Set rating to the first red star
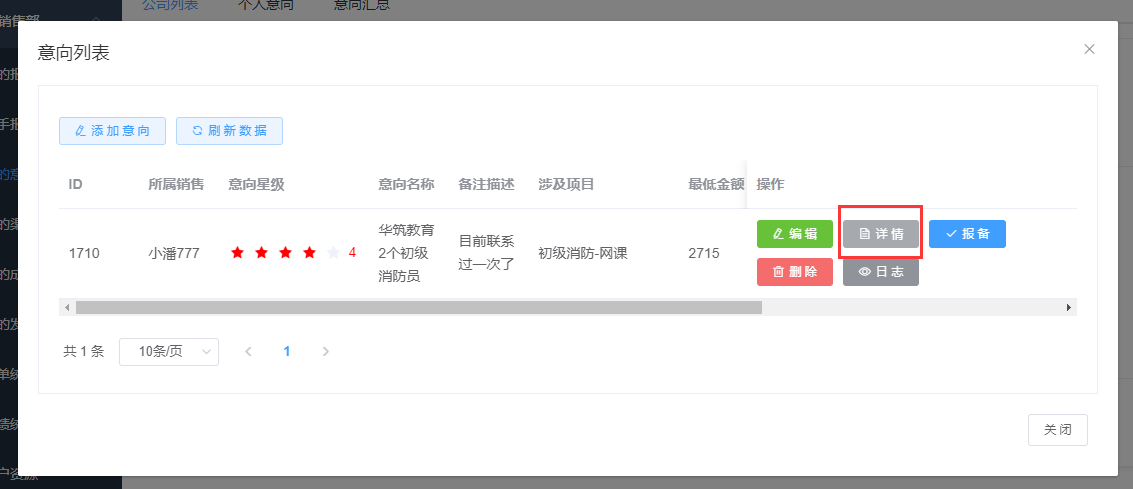Image resolution: width=1133 pixels, height=489 pixels. (x=237, y=253)
